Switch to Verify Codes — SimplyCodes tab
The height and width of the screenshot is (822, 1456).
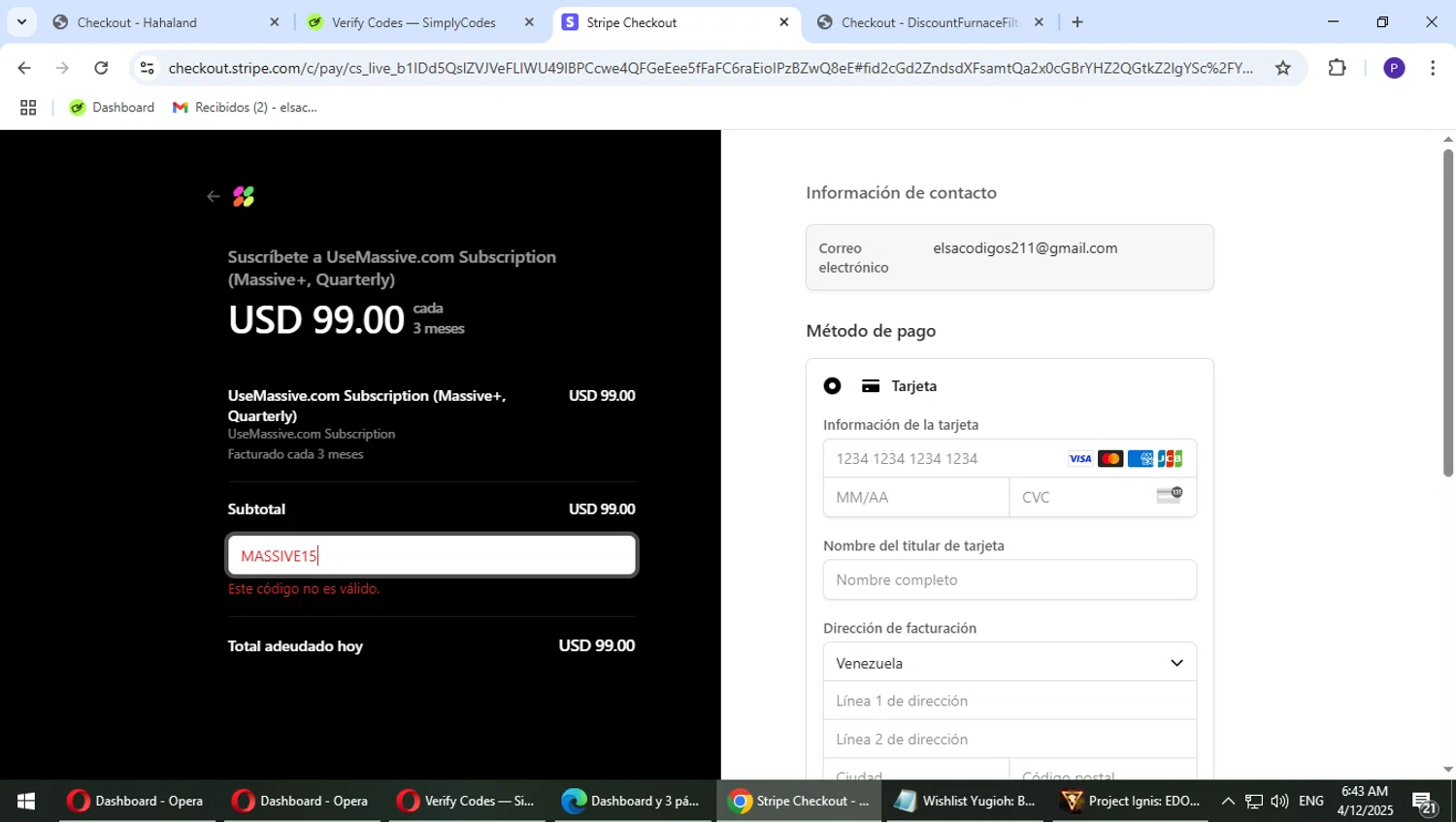pos(419,22)
